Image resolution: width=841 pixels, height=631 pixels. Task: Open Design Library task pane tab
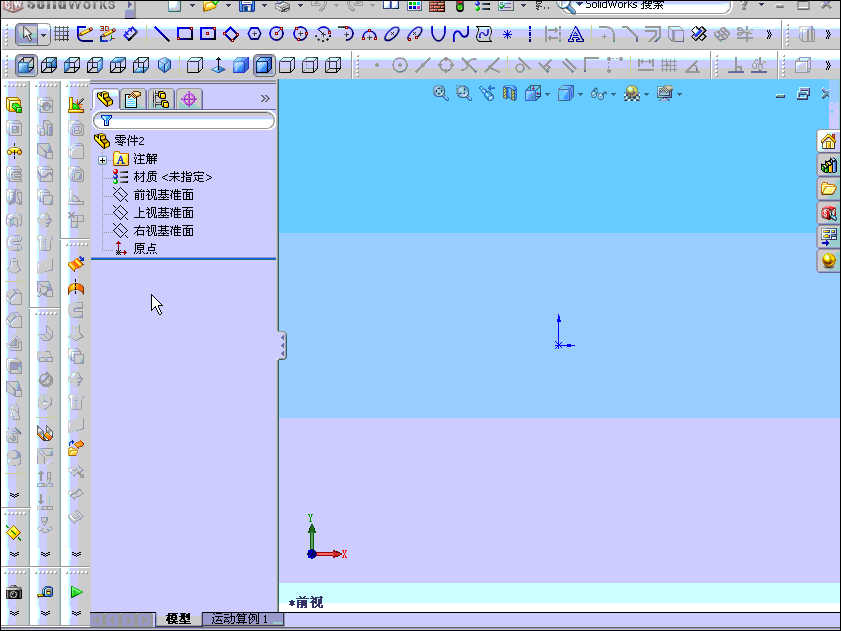pyautogui.click(x=828, y=165)
